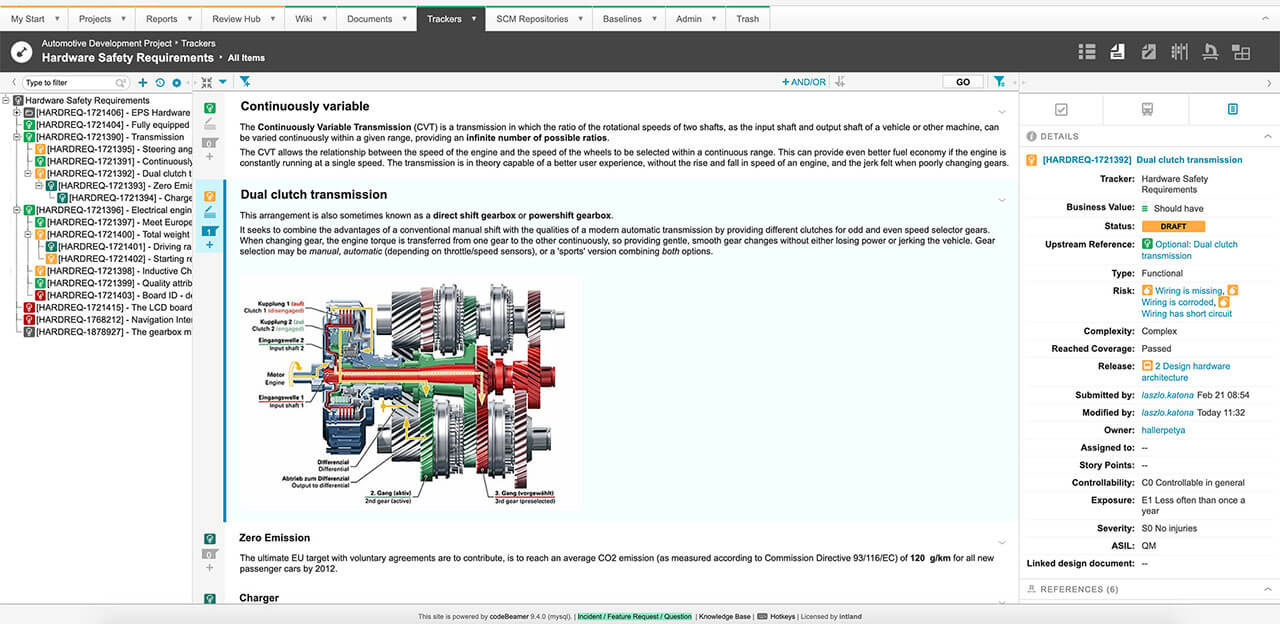Open comments bubble for Dual clutch transmission
This screenshot has width=1280, height=624.
[x=209, y=231]
